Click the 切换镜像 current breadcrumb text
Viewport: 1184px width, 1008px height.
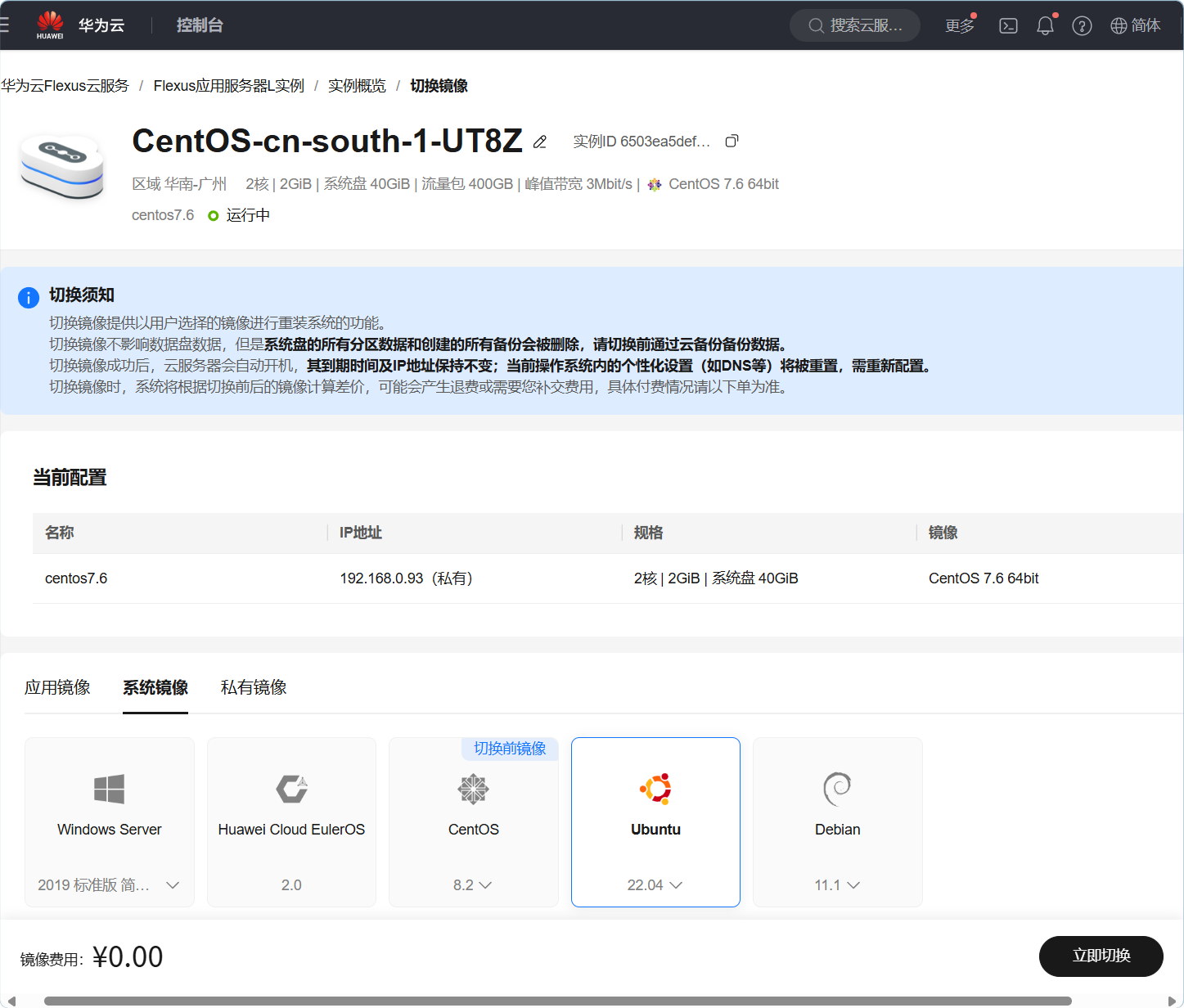click(439, 86)
